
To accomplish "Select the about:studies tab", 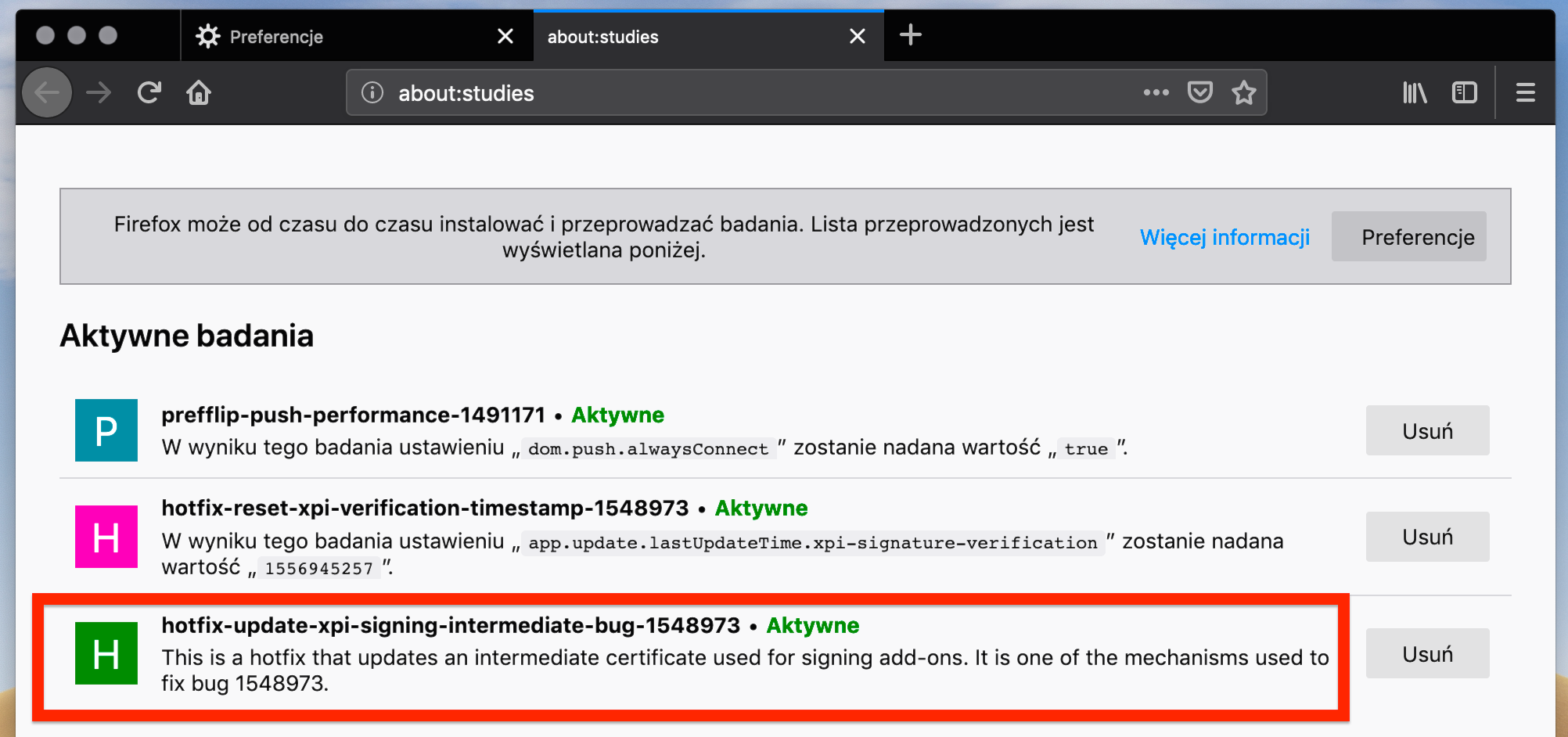I will click(x=709, y=36).
